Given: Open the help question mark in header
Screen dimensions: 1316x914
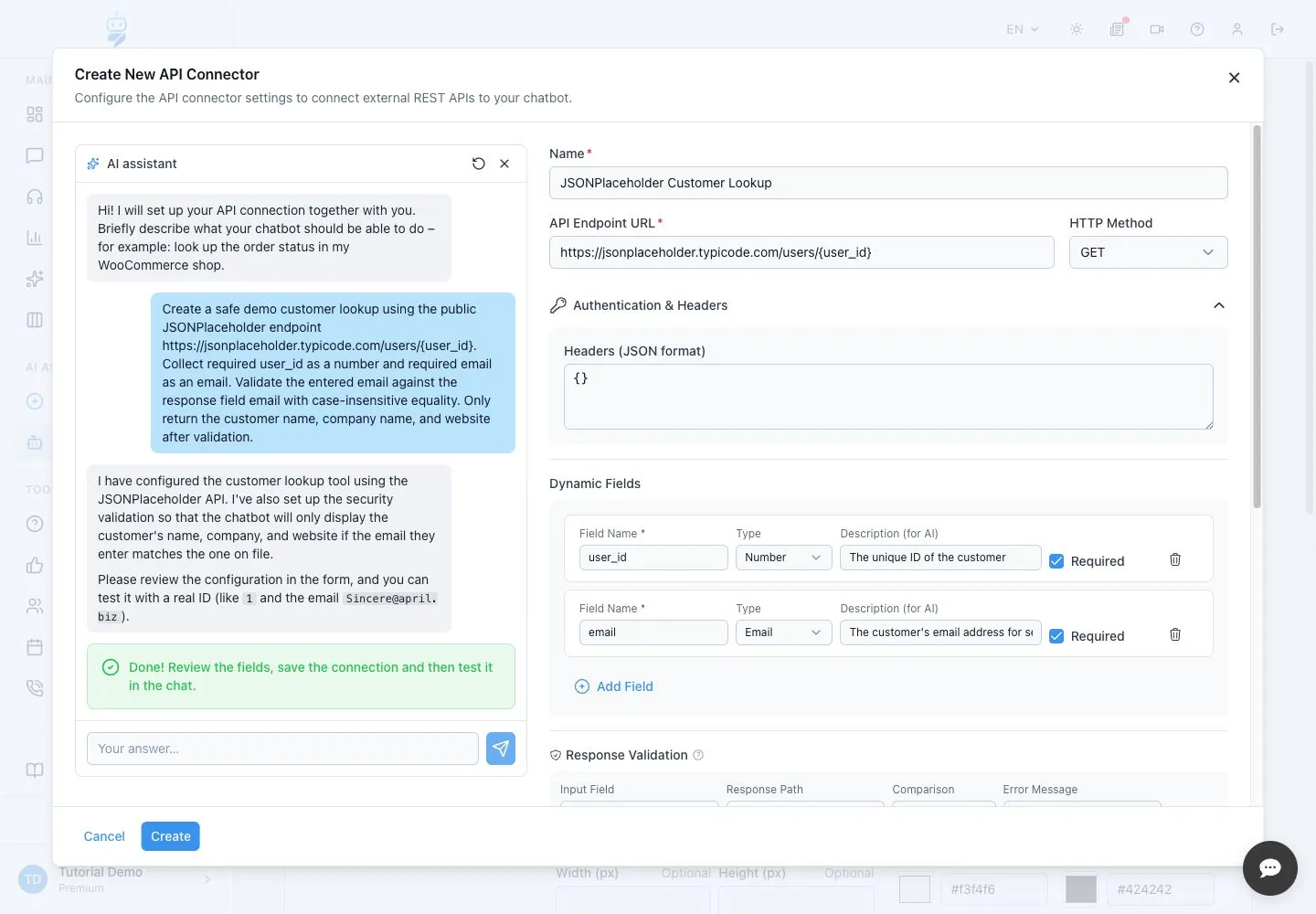Looking at the screenshot, I should click(1197, 29).
